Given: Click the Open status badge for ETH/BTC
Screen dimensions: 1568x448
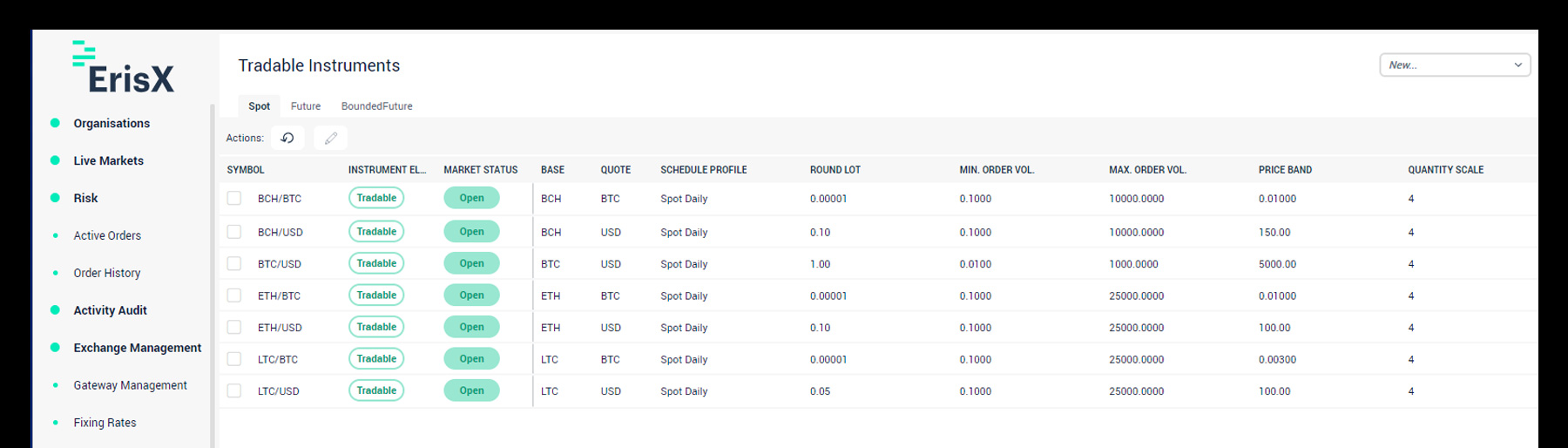Looking at the screenshot, I should tap(471, 295).
